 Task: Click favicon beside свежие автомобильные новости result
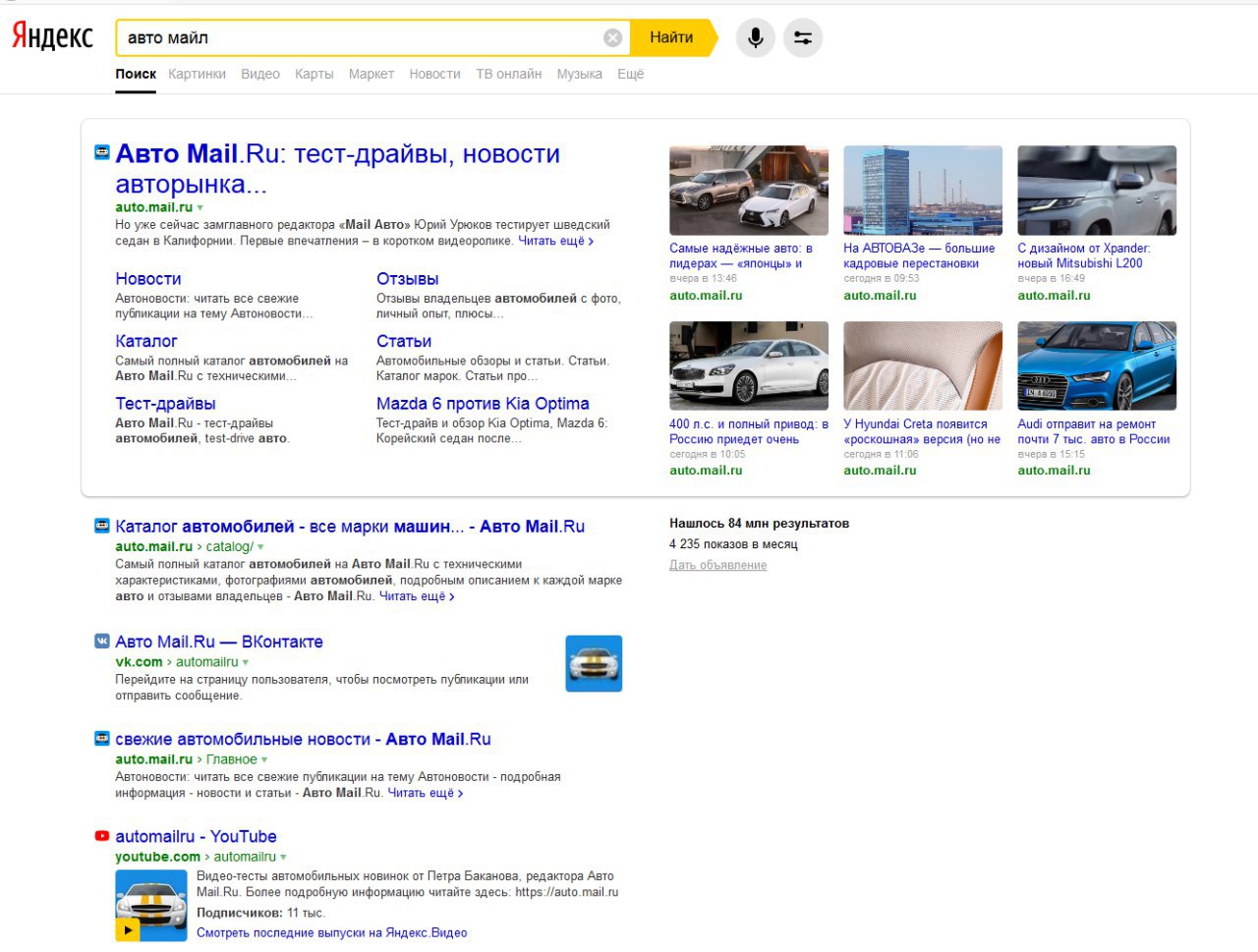(101, 738)
